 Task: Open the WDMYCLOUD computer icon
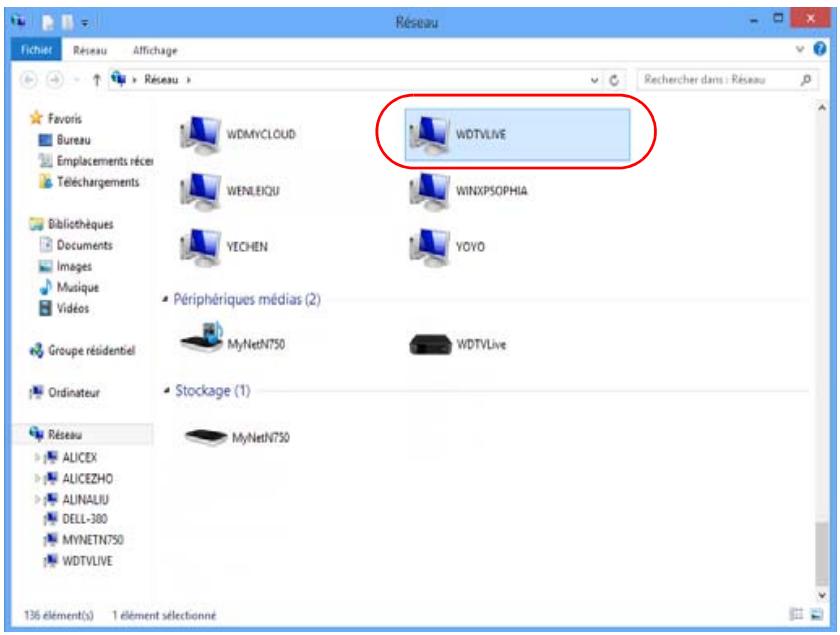click(200, 135)
